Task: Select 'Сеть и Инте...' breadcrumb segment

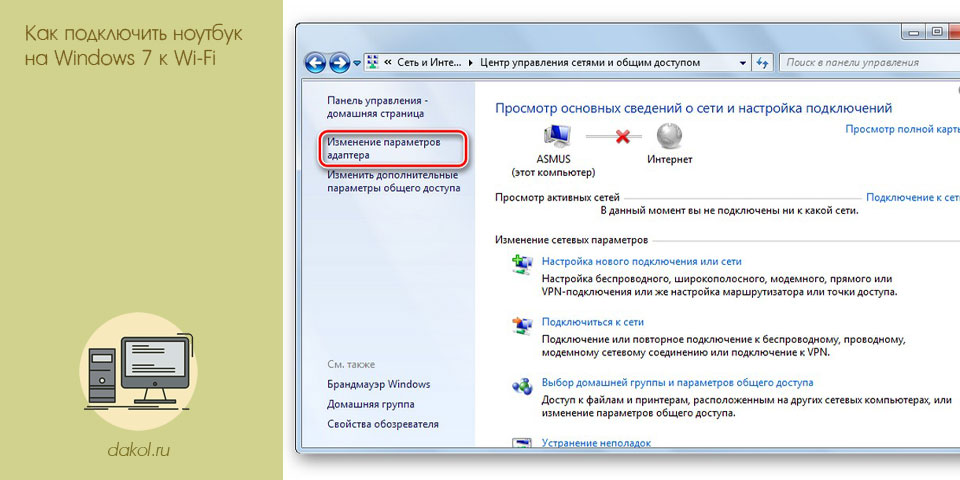Action: [x=429, y=62]
